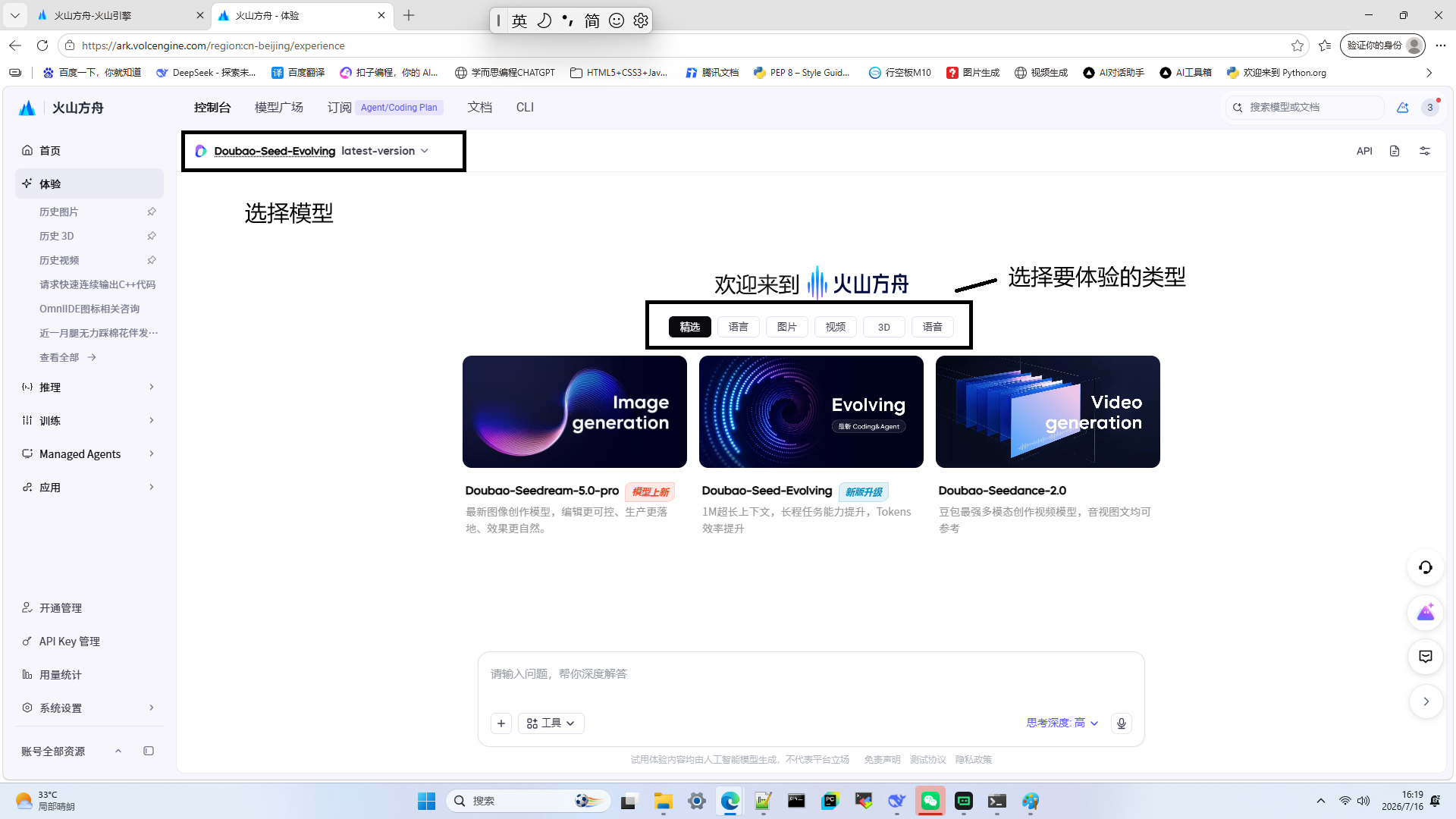
Task: Go to 首页 in the sidebar
Action: [89, 150]
